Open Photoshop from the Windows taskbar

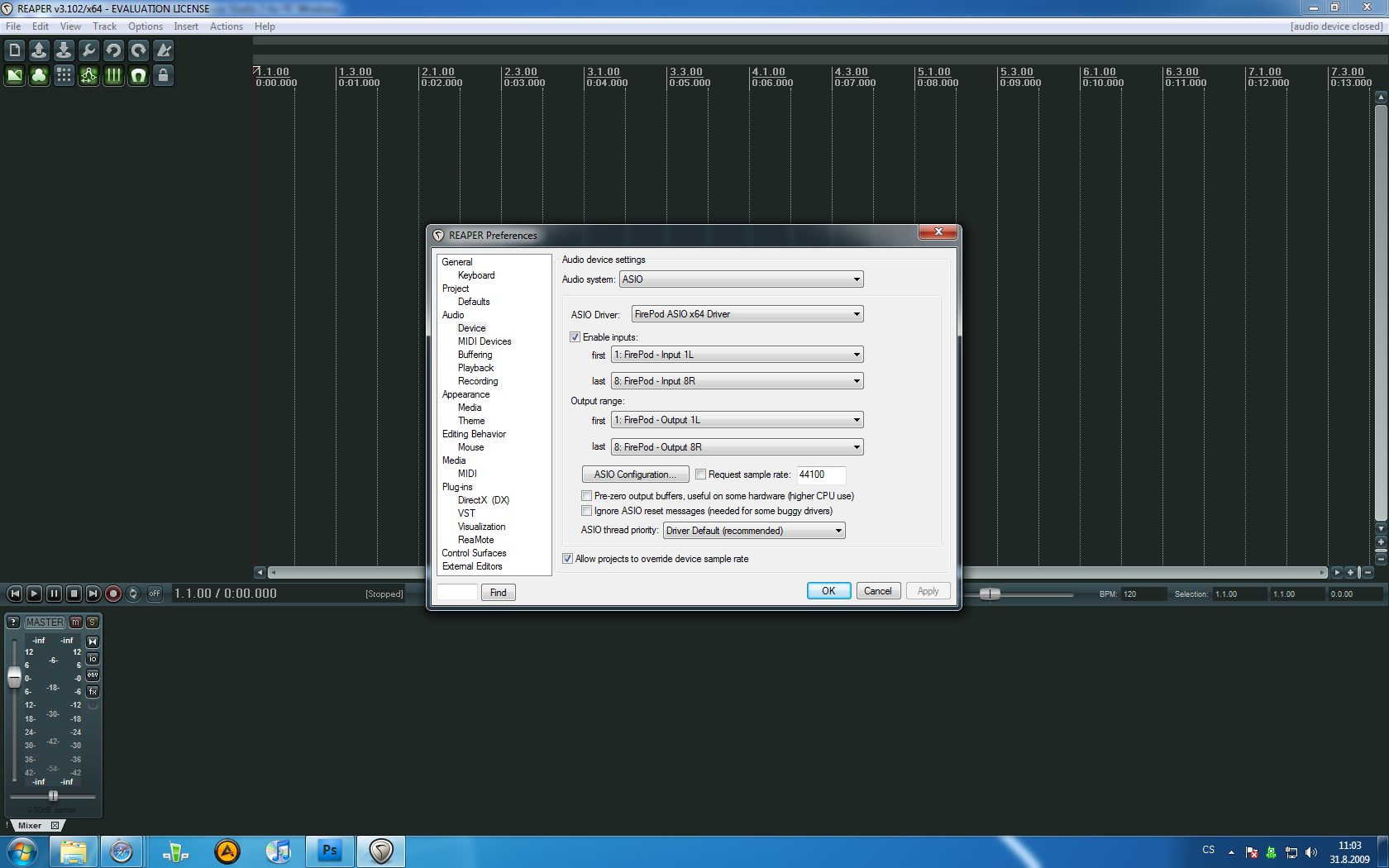point(330,851)
